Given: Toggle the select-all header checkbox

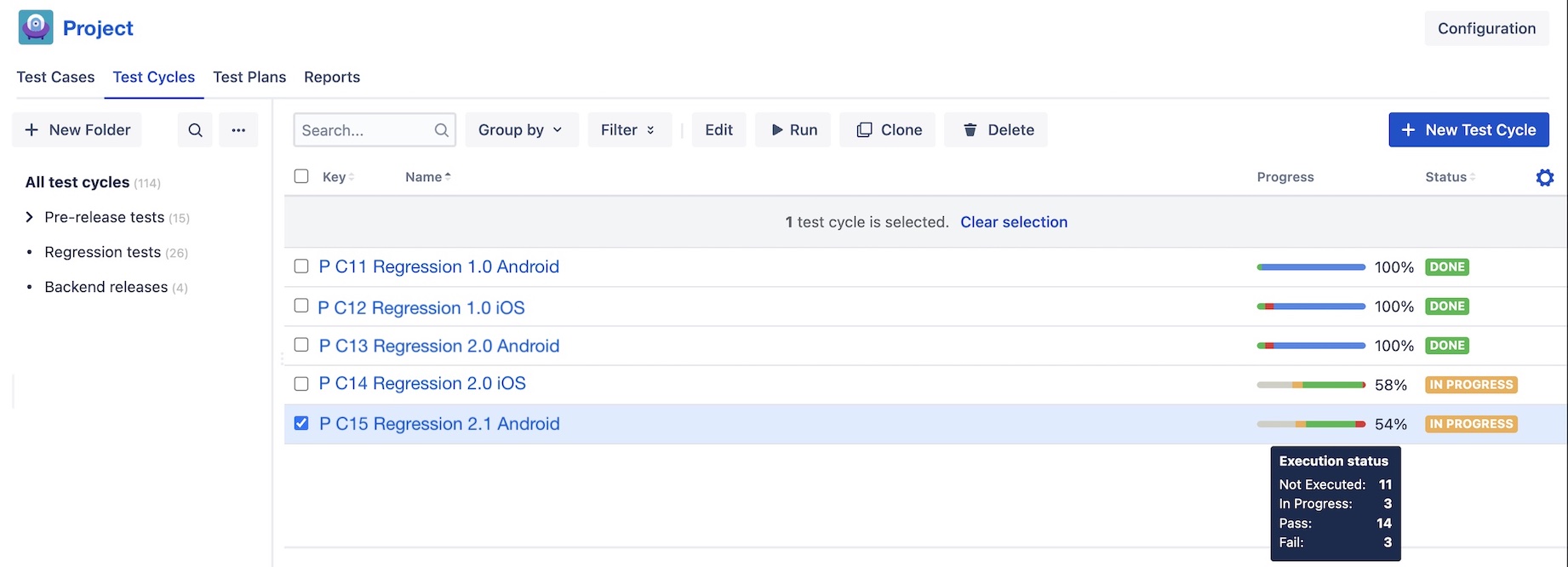Looking at the screenshot, I should (301, 176).
